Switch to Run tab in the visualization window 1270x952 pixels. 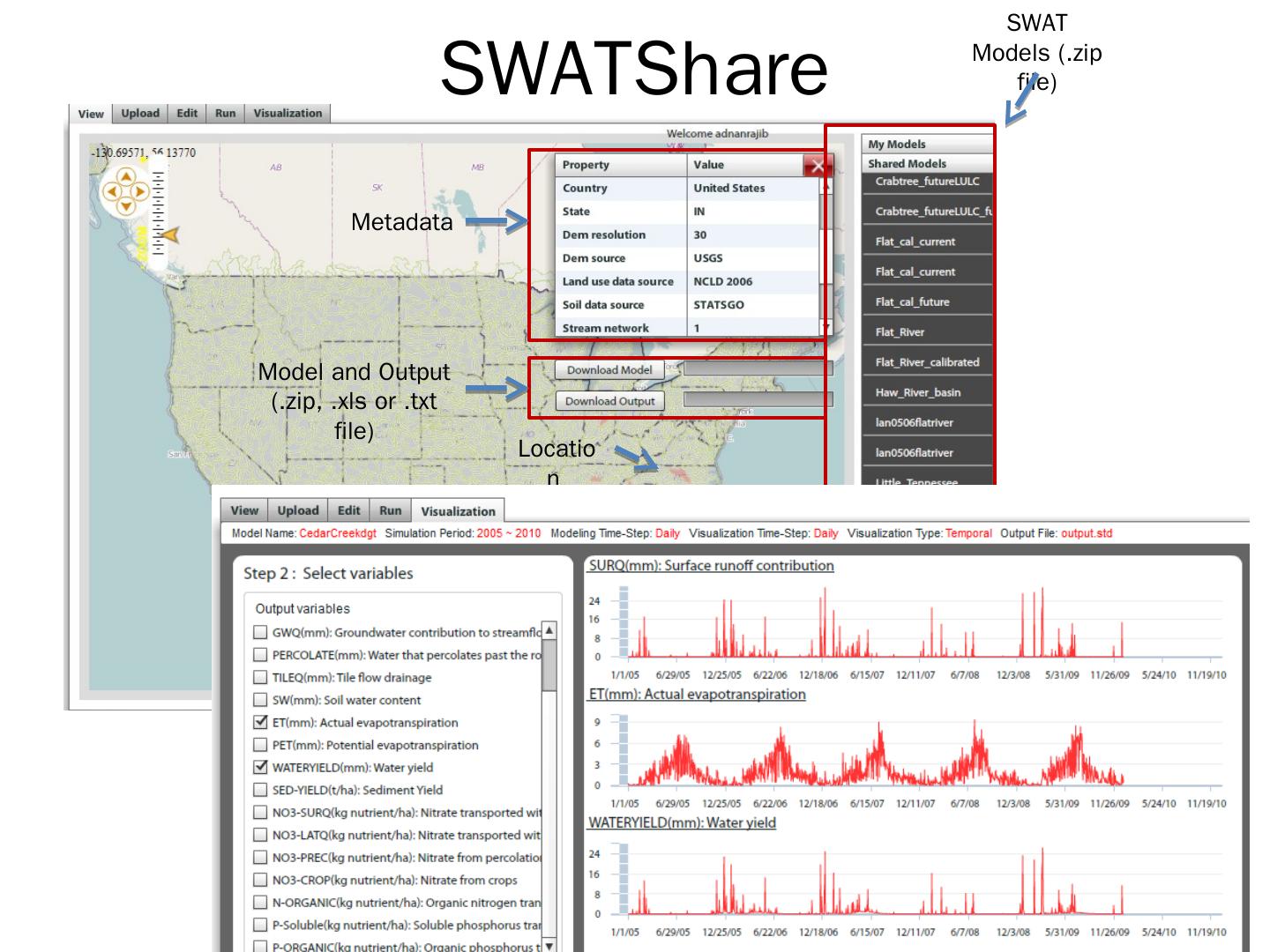[x=391, y=510]
